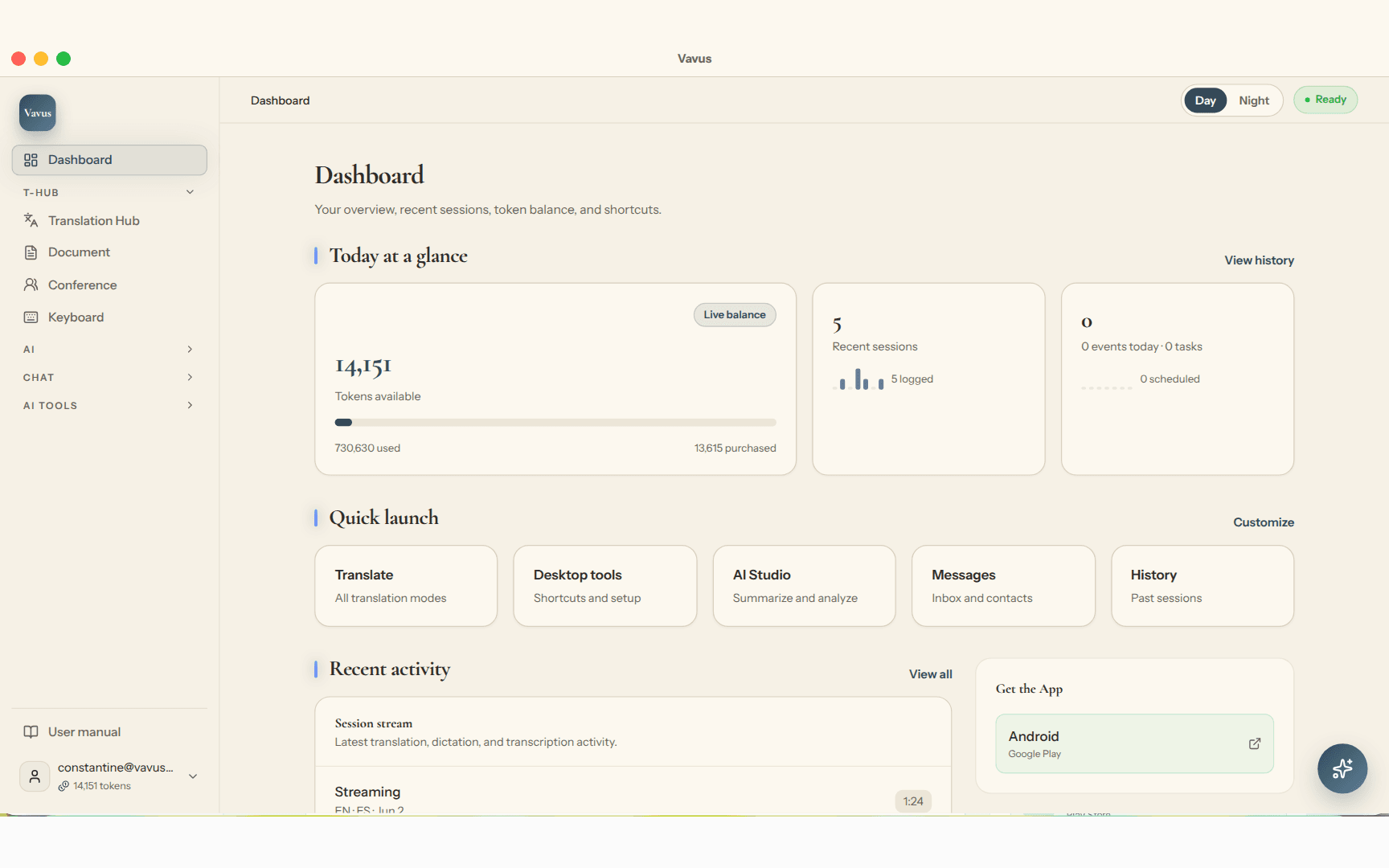
Task: Click the View history link
Action: (x=1259, y=260)
